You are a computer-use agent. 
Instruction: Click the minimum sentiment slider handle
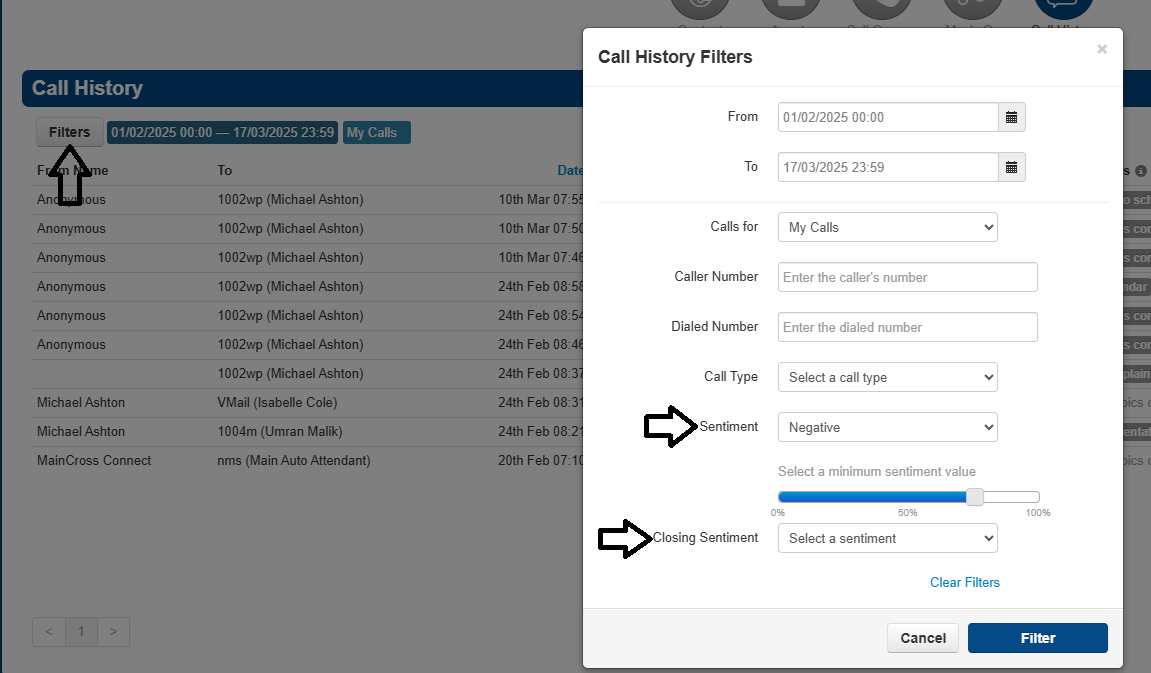(x=975, y=497)
